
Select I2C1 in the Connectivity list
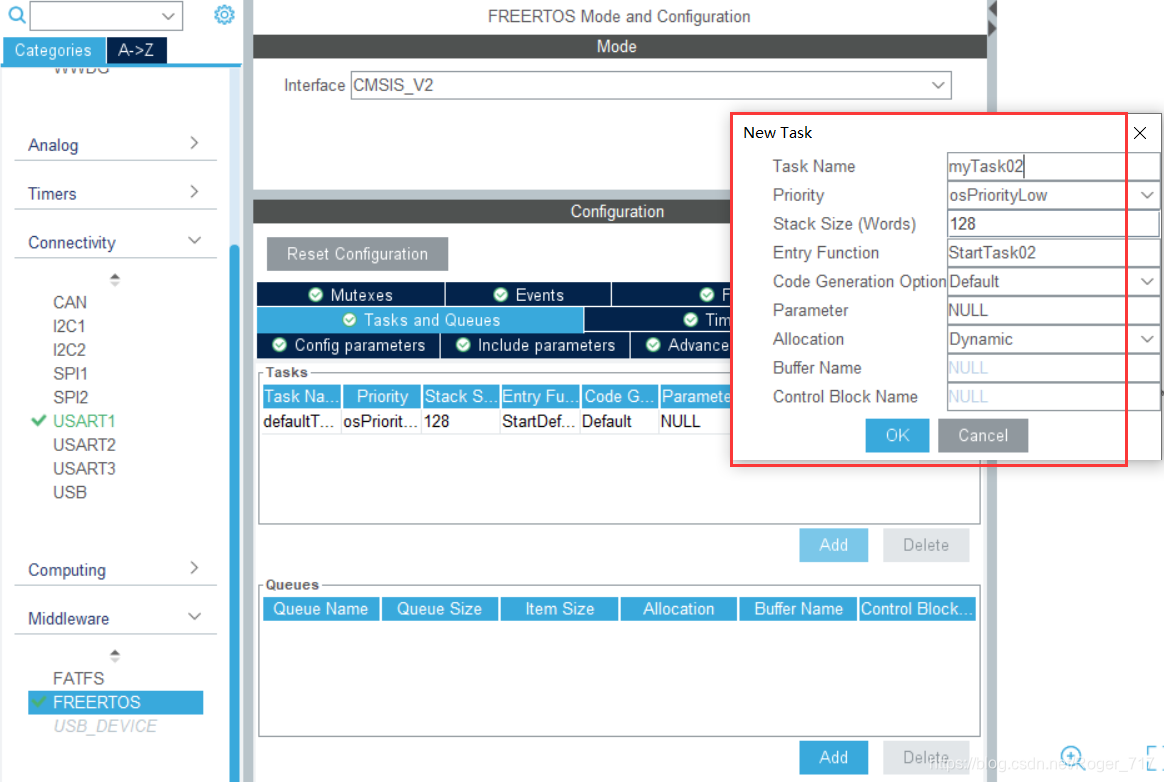click(x=69, y=326)
